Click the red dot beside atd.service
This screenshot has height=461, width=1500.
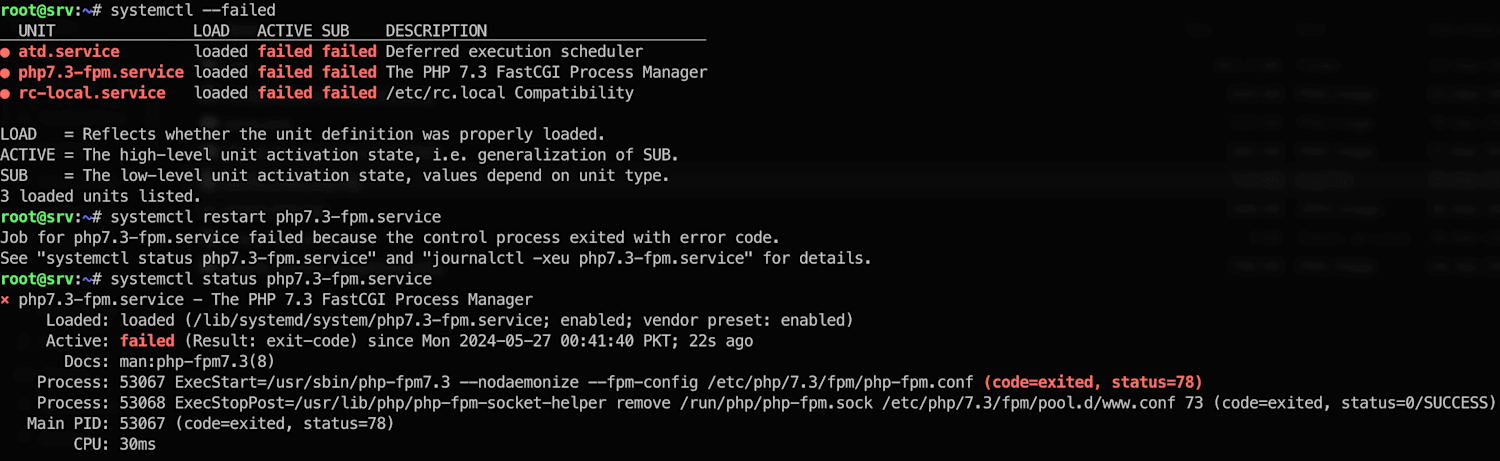click(5, 52)
